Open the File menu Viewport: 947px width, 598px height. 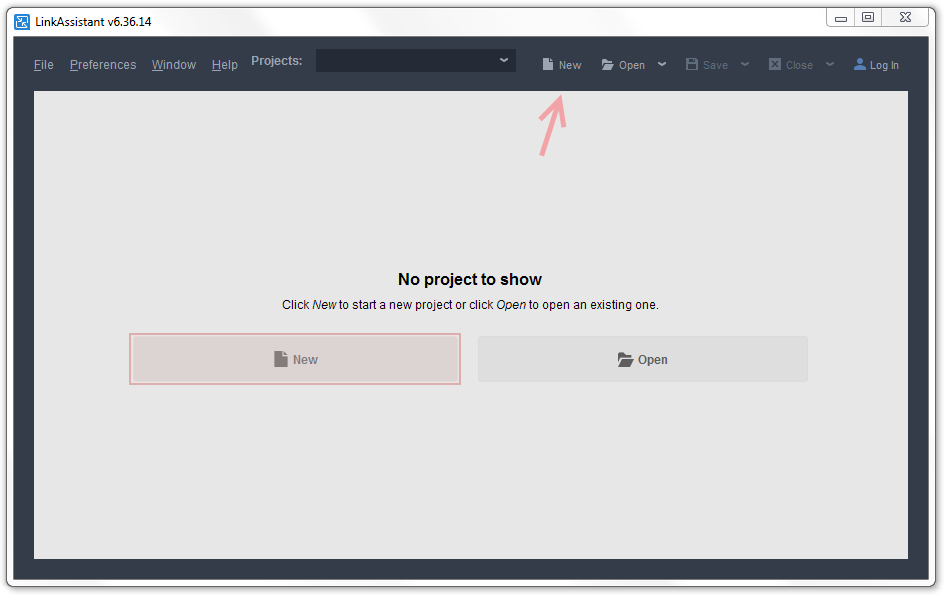[44, 65]
